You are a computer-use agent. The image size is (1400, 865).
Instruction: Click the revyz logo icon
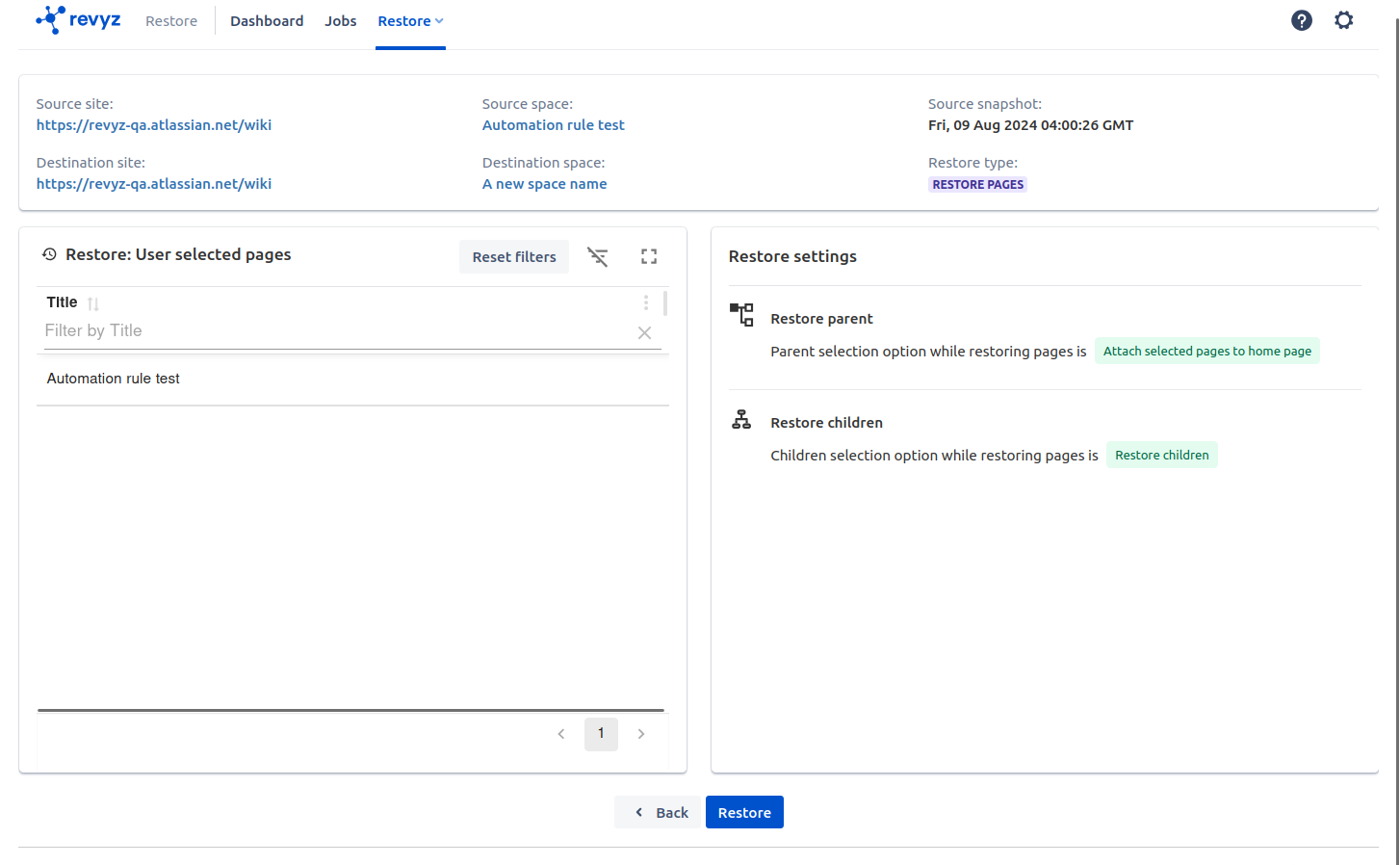pos(51,20)
